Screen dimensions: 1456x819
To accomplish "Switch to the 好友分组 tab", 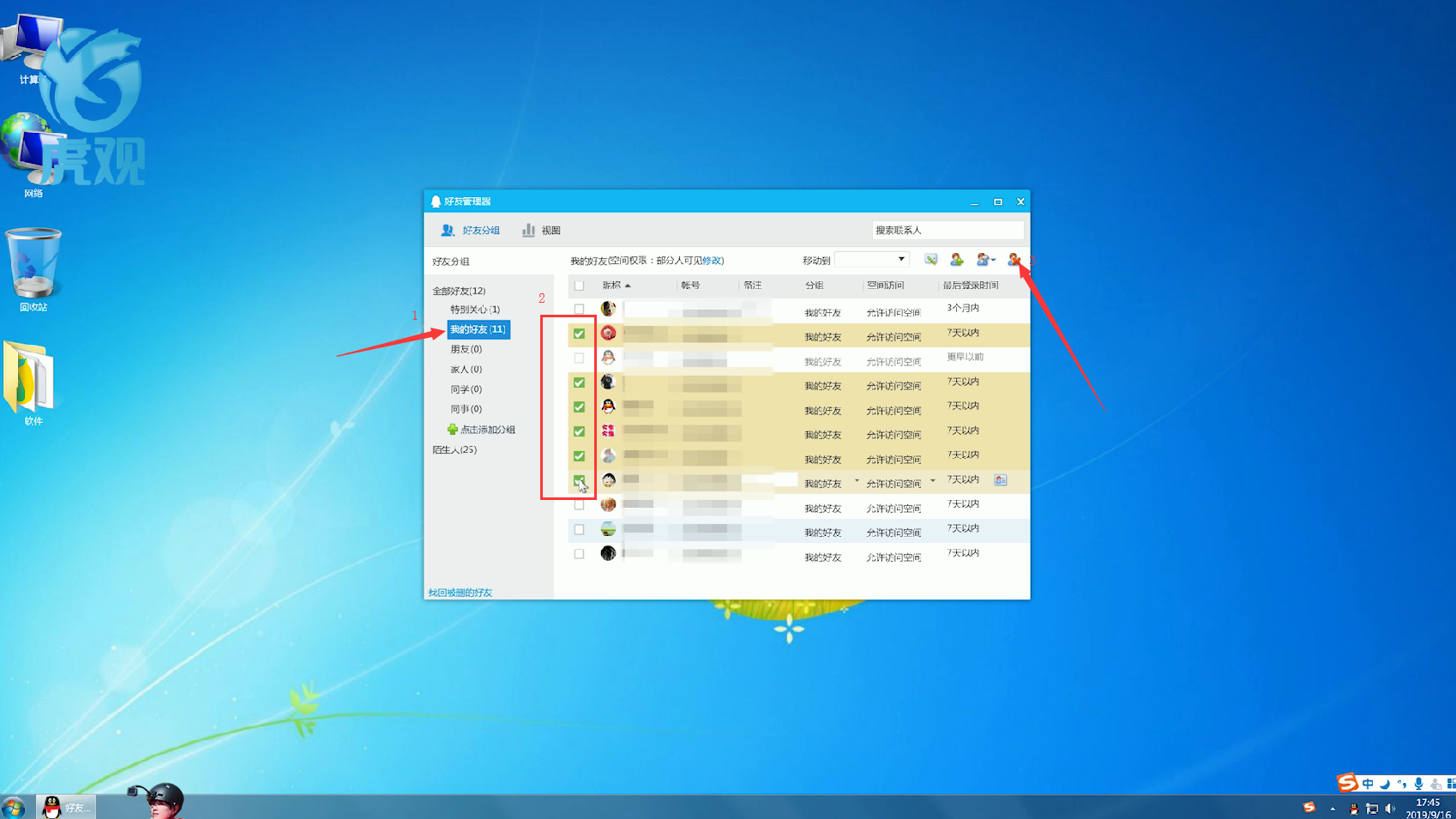I will 470,231.
